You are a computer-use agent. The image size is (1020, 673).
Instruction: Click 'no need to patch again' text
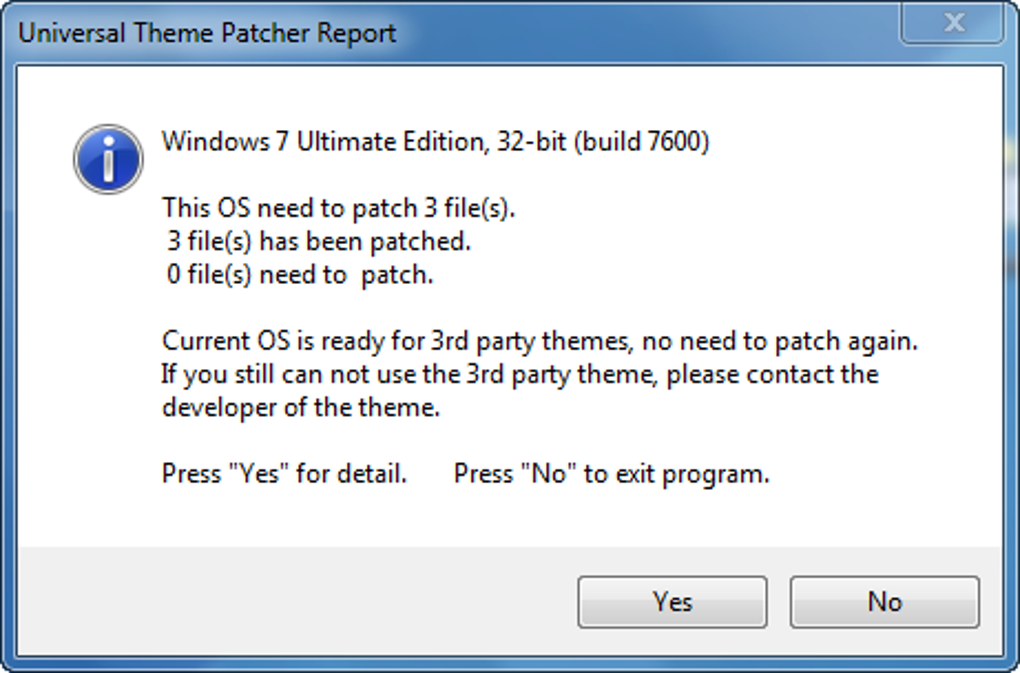780,341
